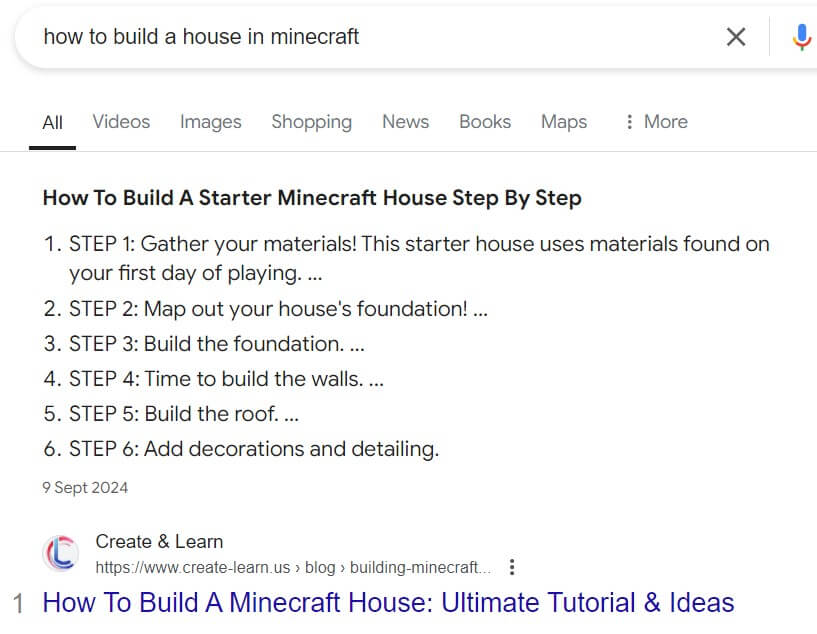This screenshot has width=817, height=634.
Task: Open the Shopping results tab
Action: pos(311,121)
